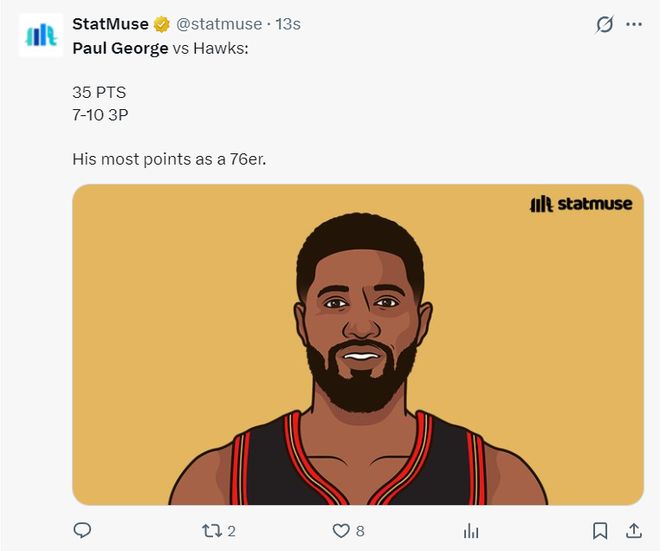Click the "35 PTS" stat line
Viewport: 660px width, 551px height.
point(99,92)
